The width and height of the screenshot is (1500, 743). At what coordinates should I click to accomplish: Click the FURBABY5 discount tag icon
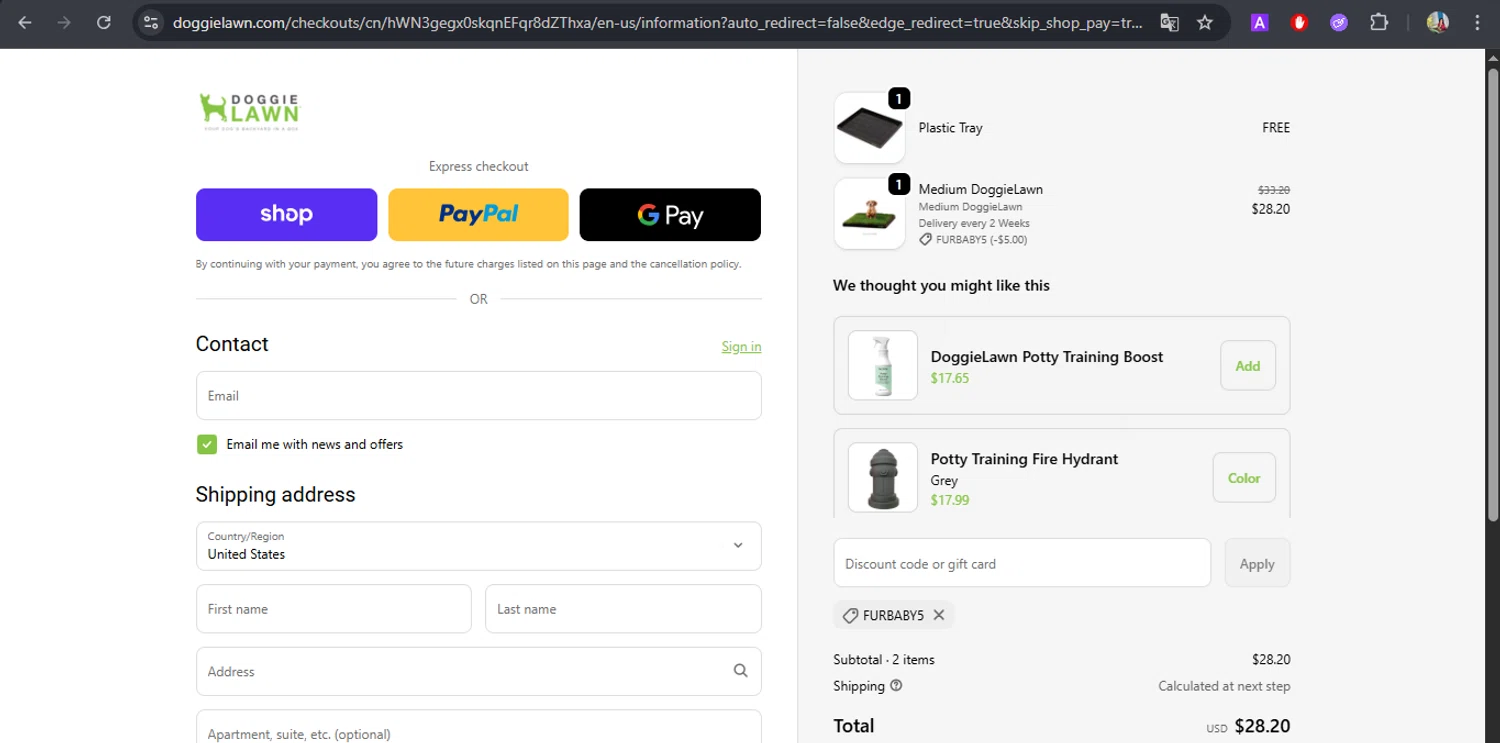pos(850,615)
